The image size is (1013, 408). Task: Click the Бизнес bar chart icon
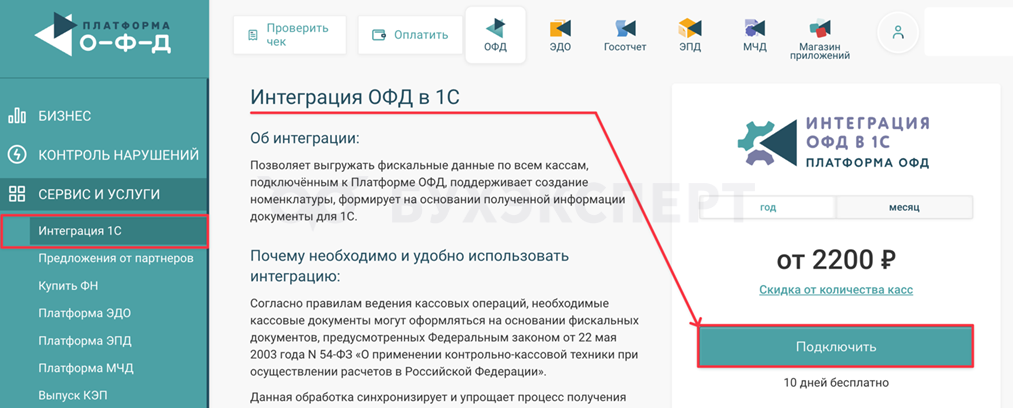coord(17,116)
